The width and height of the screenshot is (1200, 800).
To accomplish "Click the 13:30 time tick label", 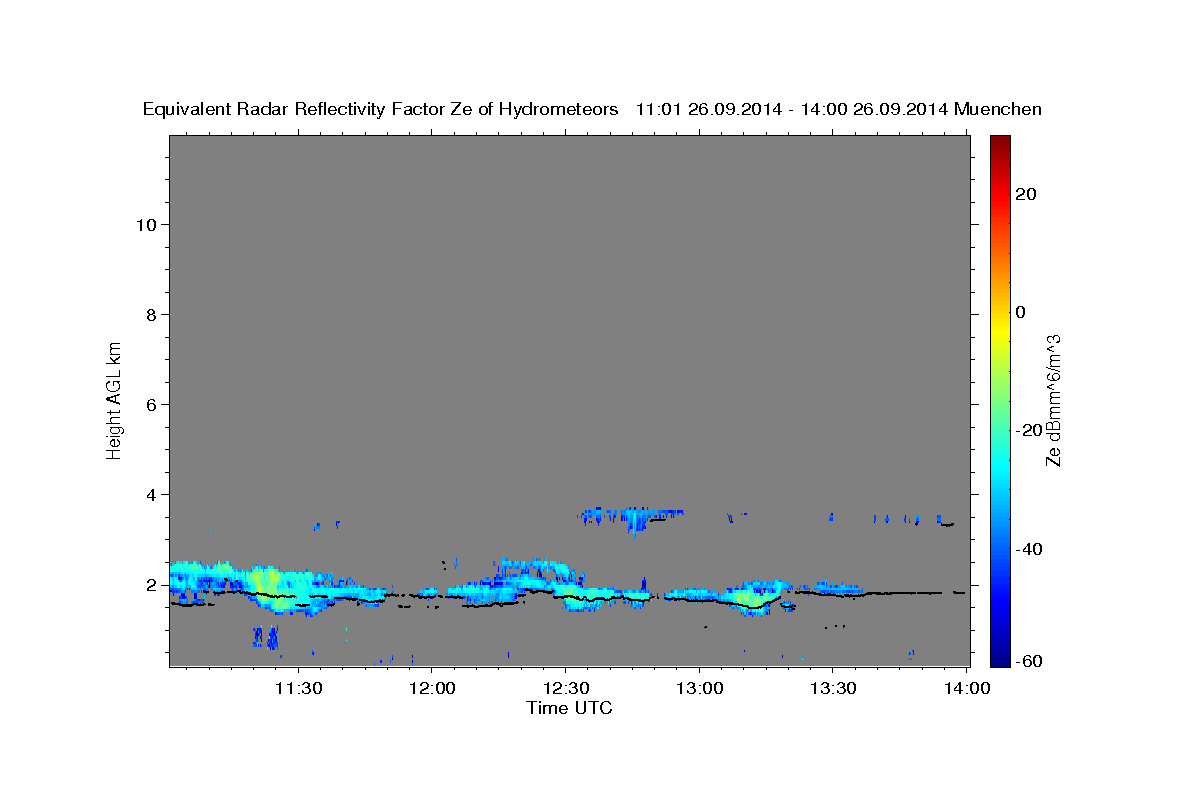I will (x=832, y=688).
